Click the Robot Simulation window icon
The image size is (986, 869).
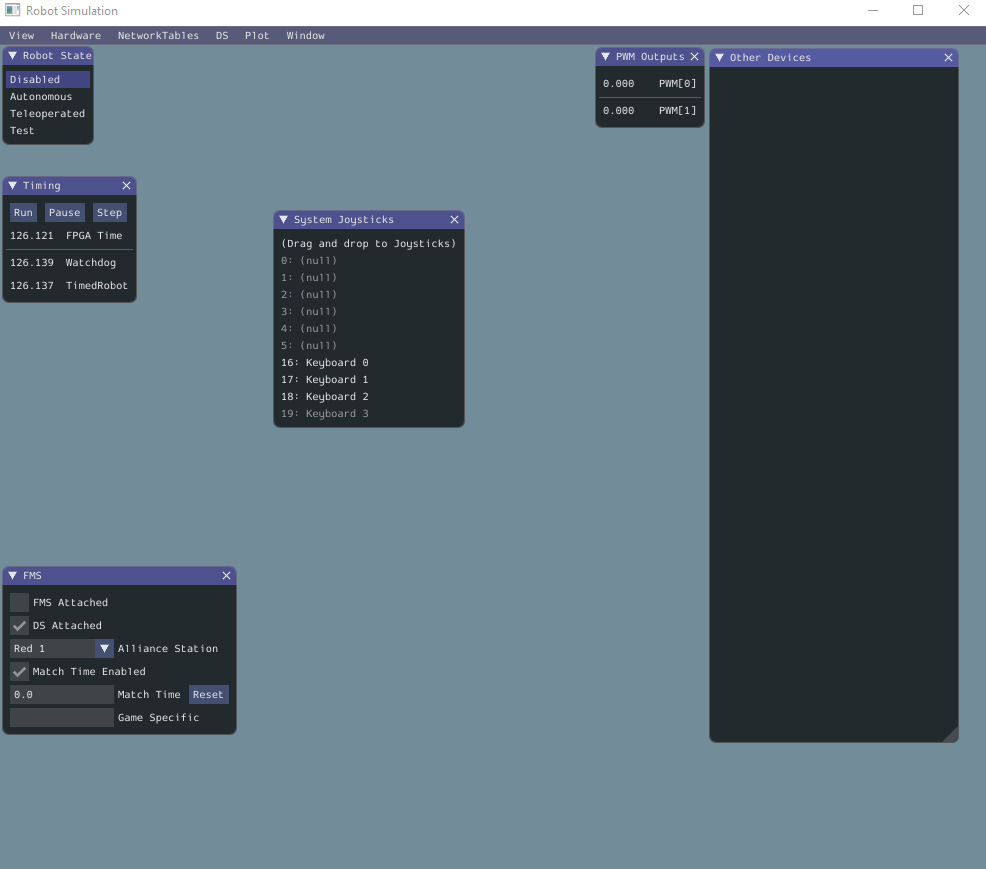tap(13, 10)
